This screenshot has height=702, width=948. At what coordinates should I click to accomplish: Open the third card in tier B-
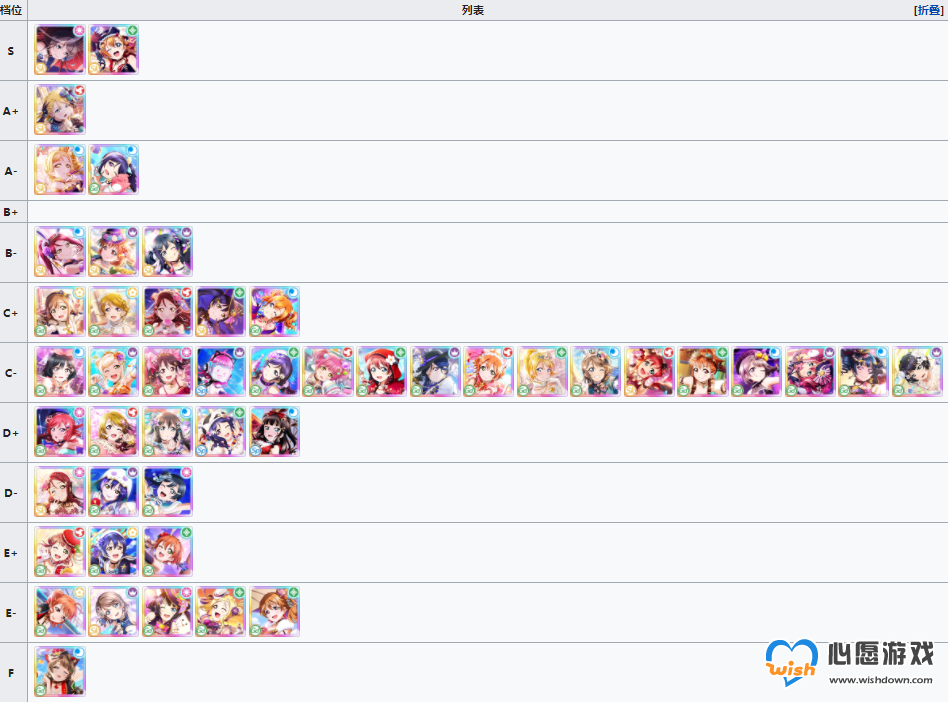tap(167, 252)
